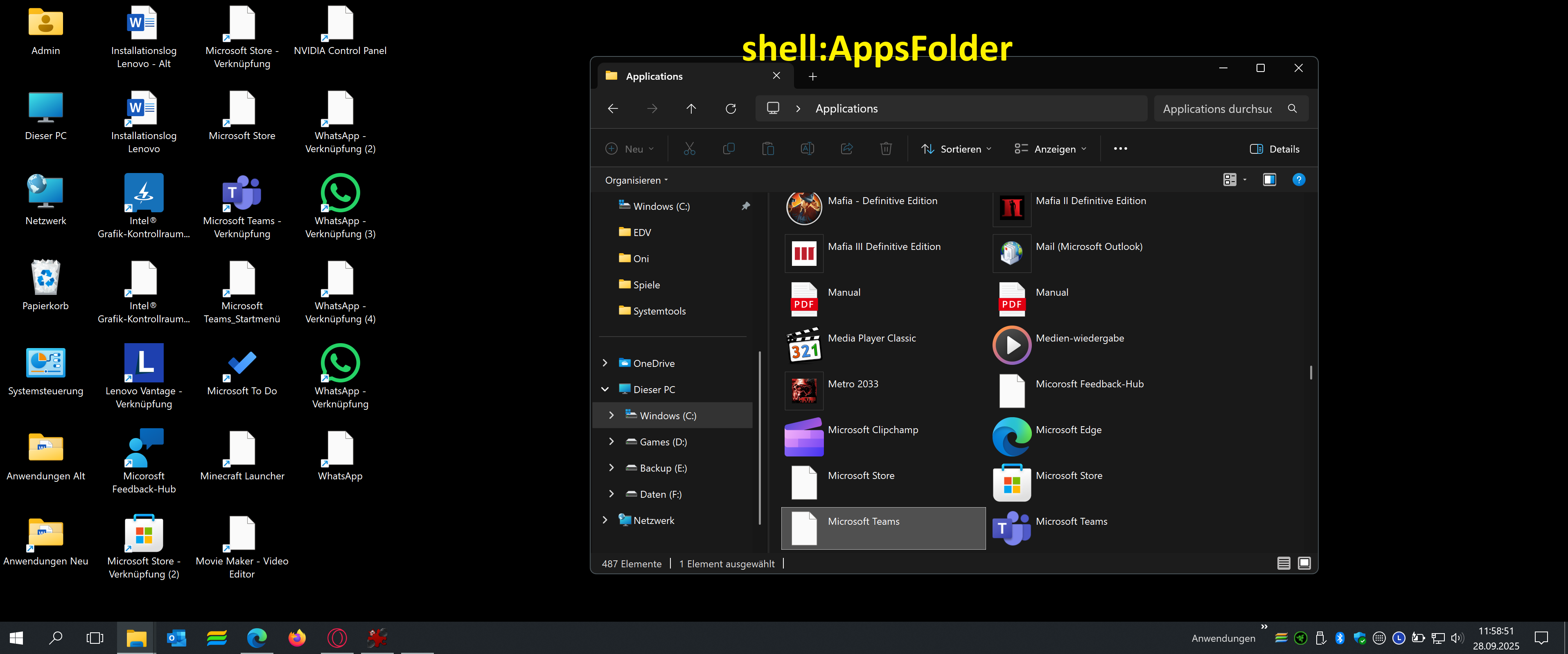The width and height of the screenshot is (1568, 654).
Task: Expand the Games (D:) drive
Action: tap(611, 442)
